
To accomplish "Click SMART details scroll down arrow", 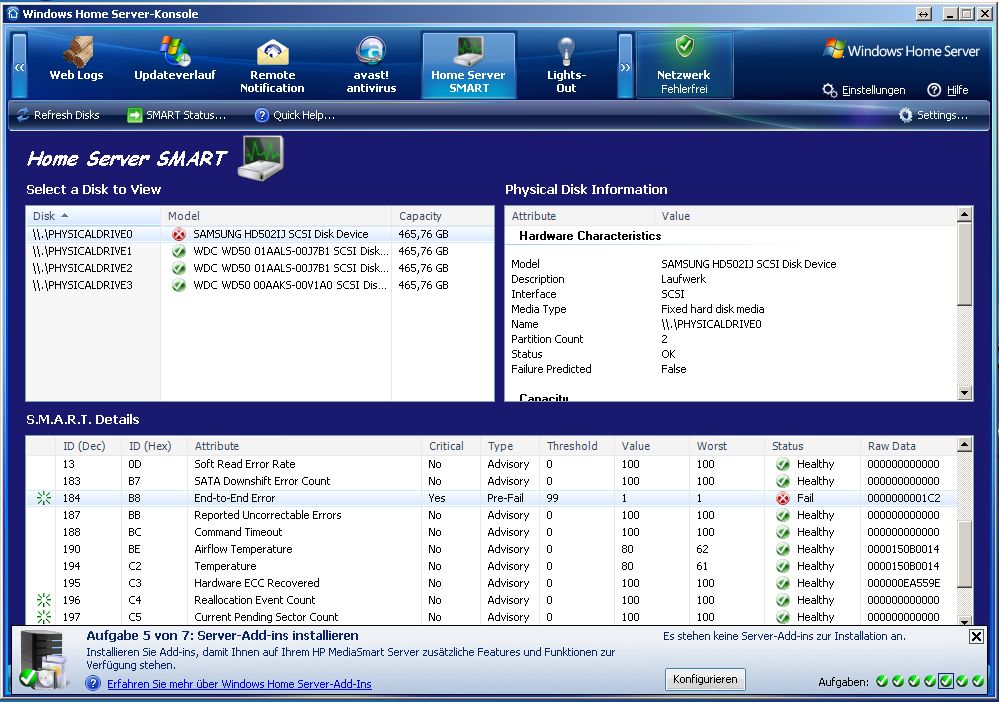I will [965, 621].
